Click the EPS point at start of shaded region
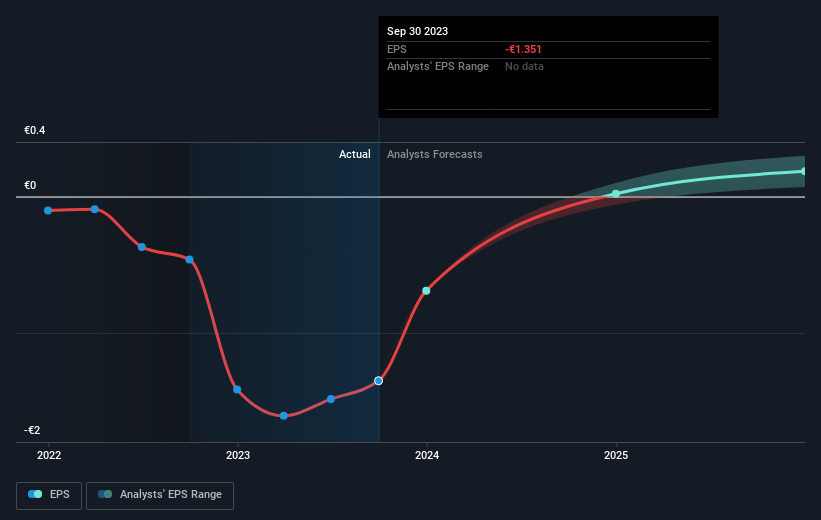 point(190,260)
